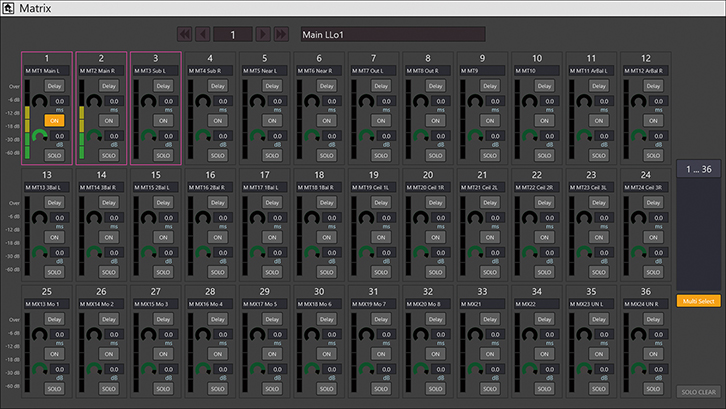Toggle the Multi Select button
This screenshot has width=726, height=409.
[698, 300]
